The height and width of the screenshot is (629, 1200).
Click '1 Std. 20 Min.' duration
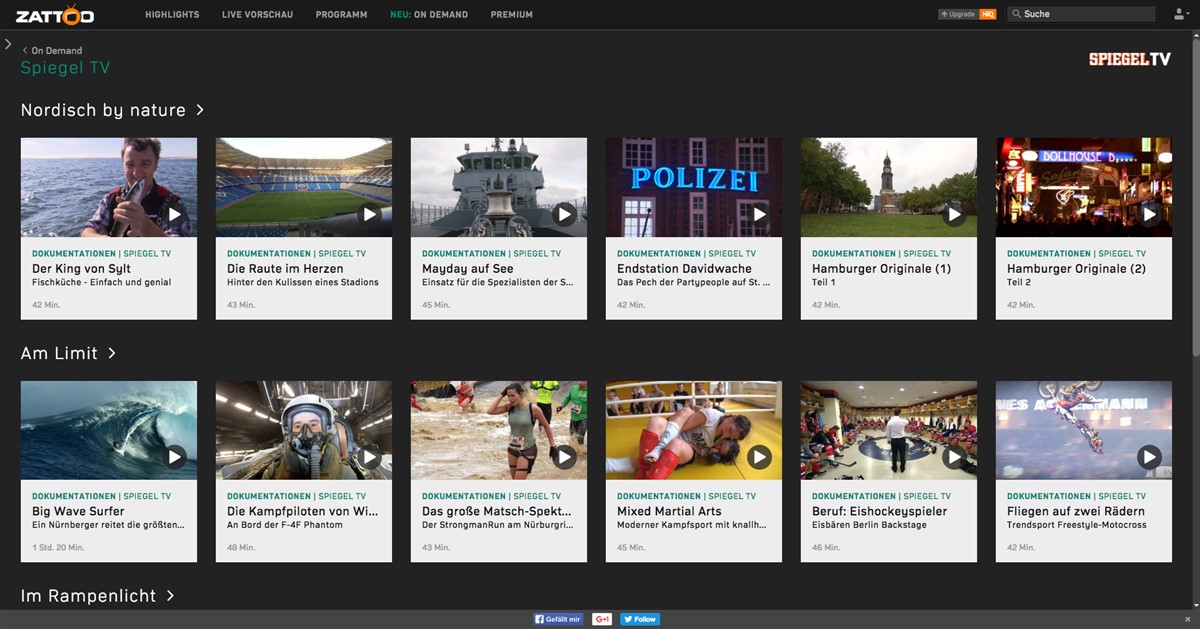coord(58,547)
